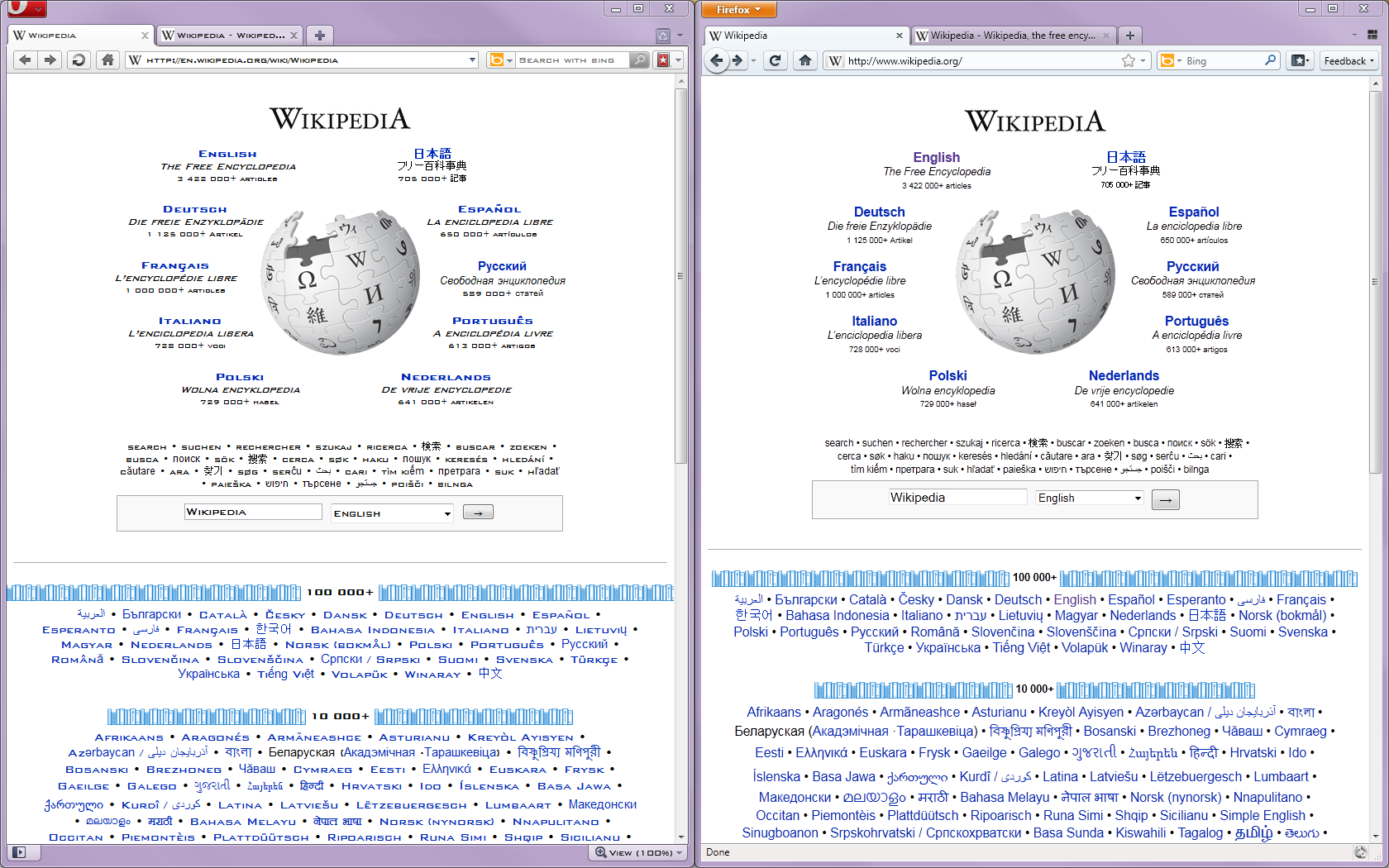The width and height of the screenshot is (1389, 868).
Task: List all tabs in Firefox
Action: click(1353, 35)
